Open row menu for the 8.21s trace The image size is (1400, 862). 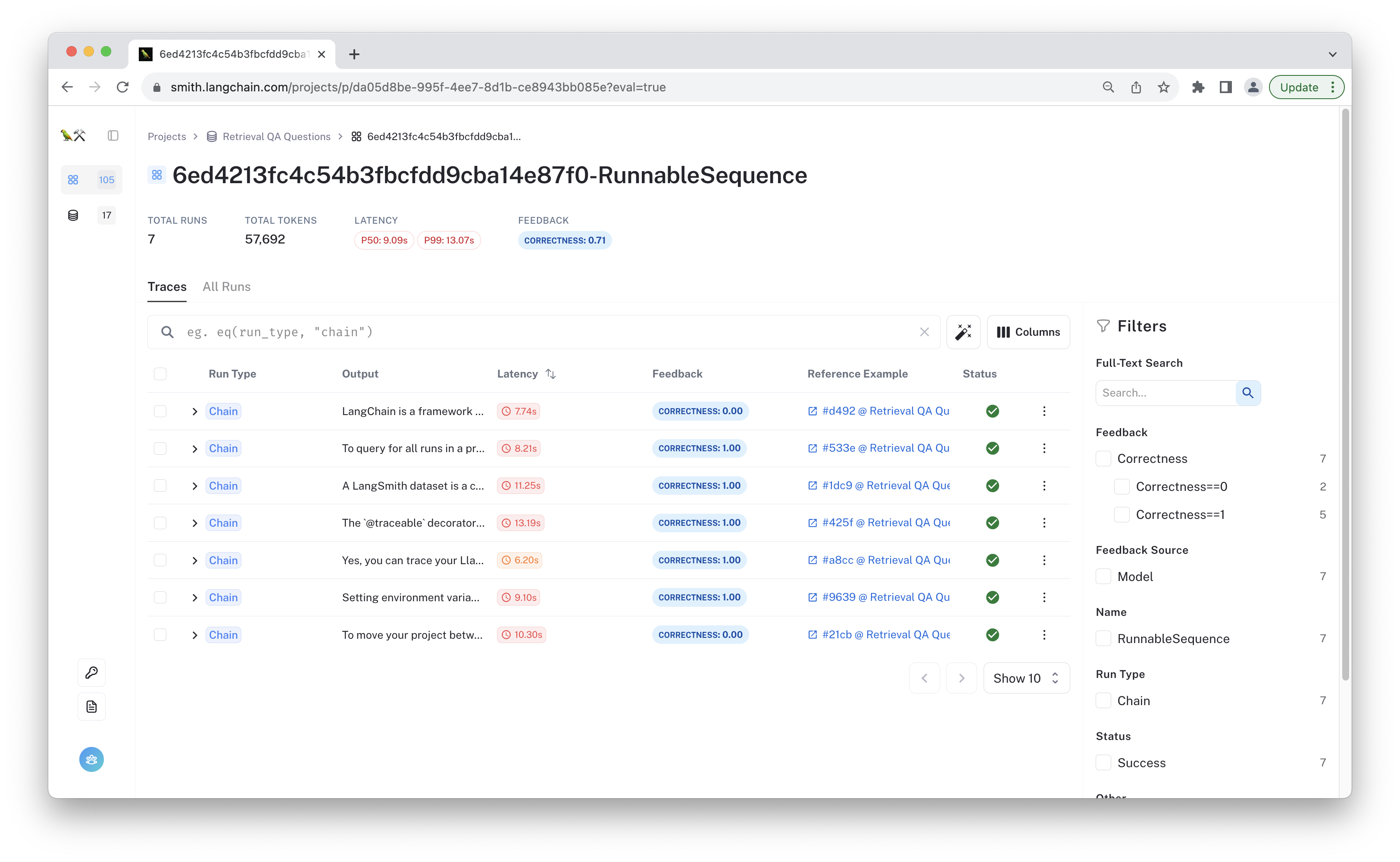pyautogui.click(x=1044, y=448)
